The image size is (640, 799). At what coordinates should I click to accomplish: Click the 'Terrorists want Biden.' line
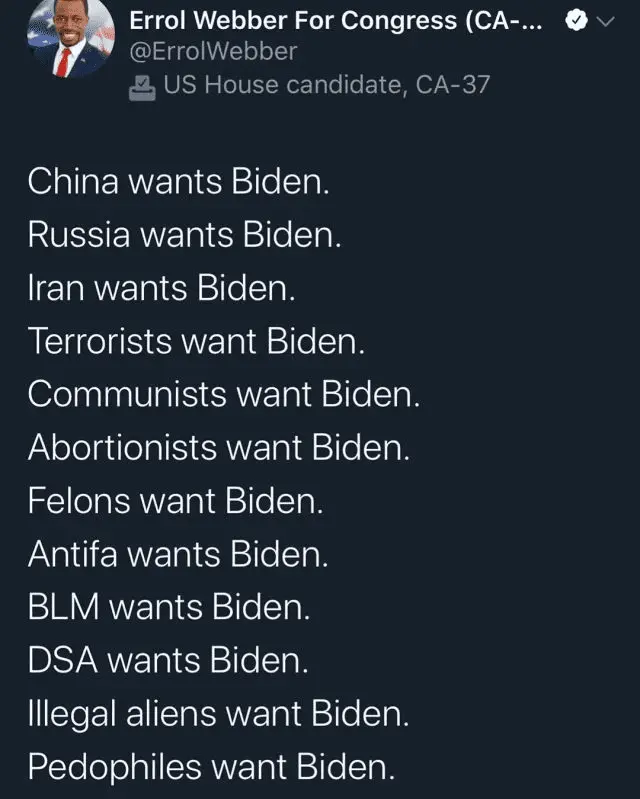pyautogui.click(x=196, y=341)
